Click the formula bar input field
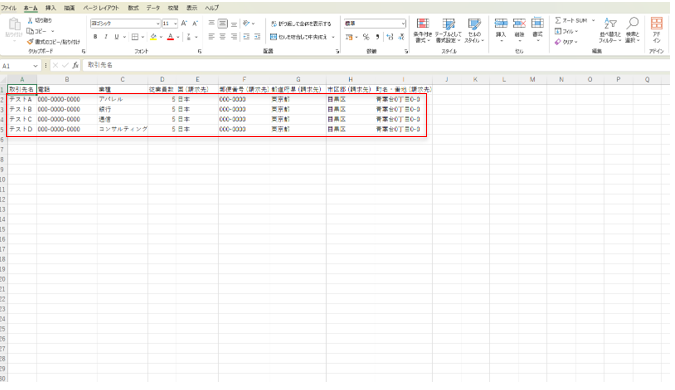The height and width of the screenshot is (390, 675). tap(377, 65)
